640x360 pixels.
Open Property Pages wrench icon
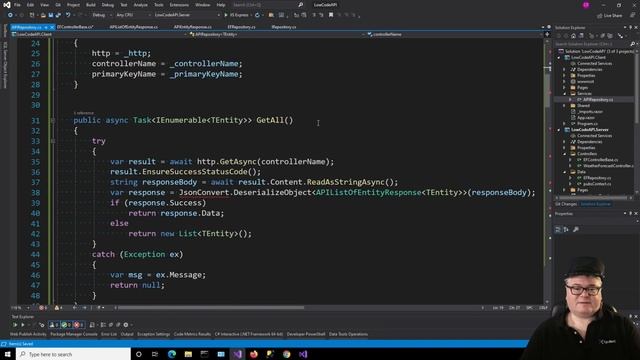click(x=576, y=230)
